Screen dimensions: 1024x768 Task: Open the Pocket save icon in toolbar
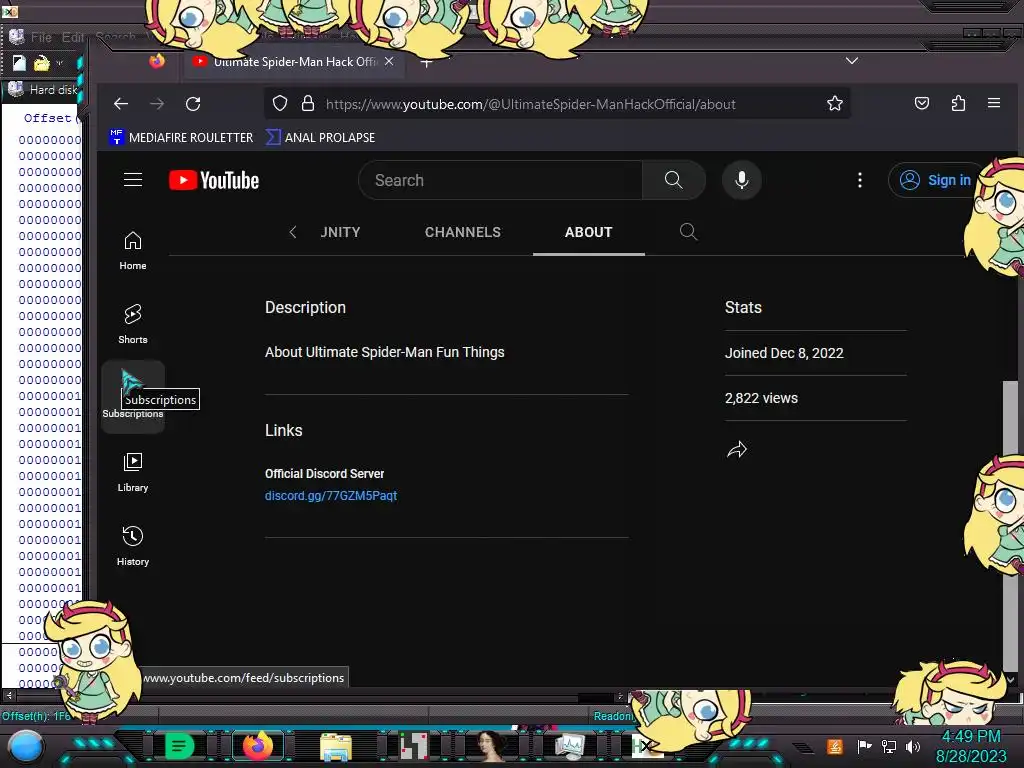[x=921, y=103]
